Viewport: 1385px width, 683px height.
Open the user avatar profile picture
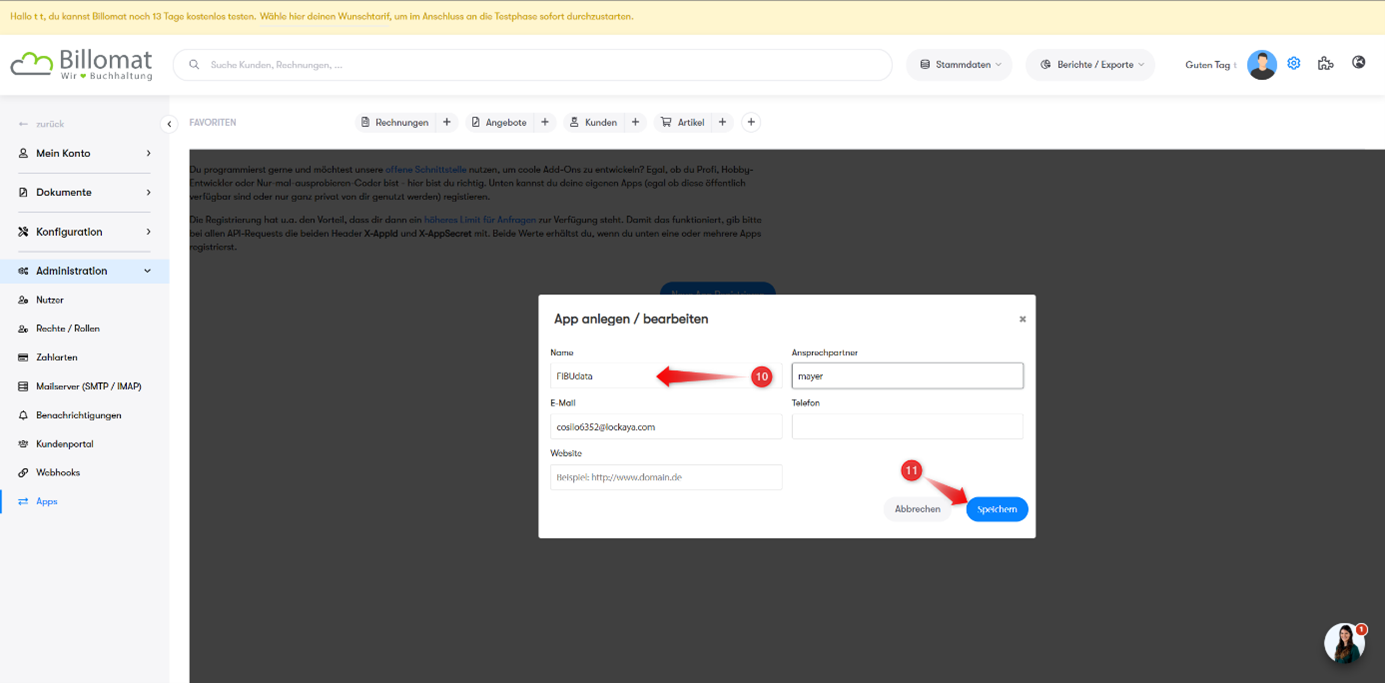[x=1261, y=65]
